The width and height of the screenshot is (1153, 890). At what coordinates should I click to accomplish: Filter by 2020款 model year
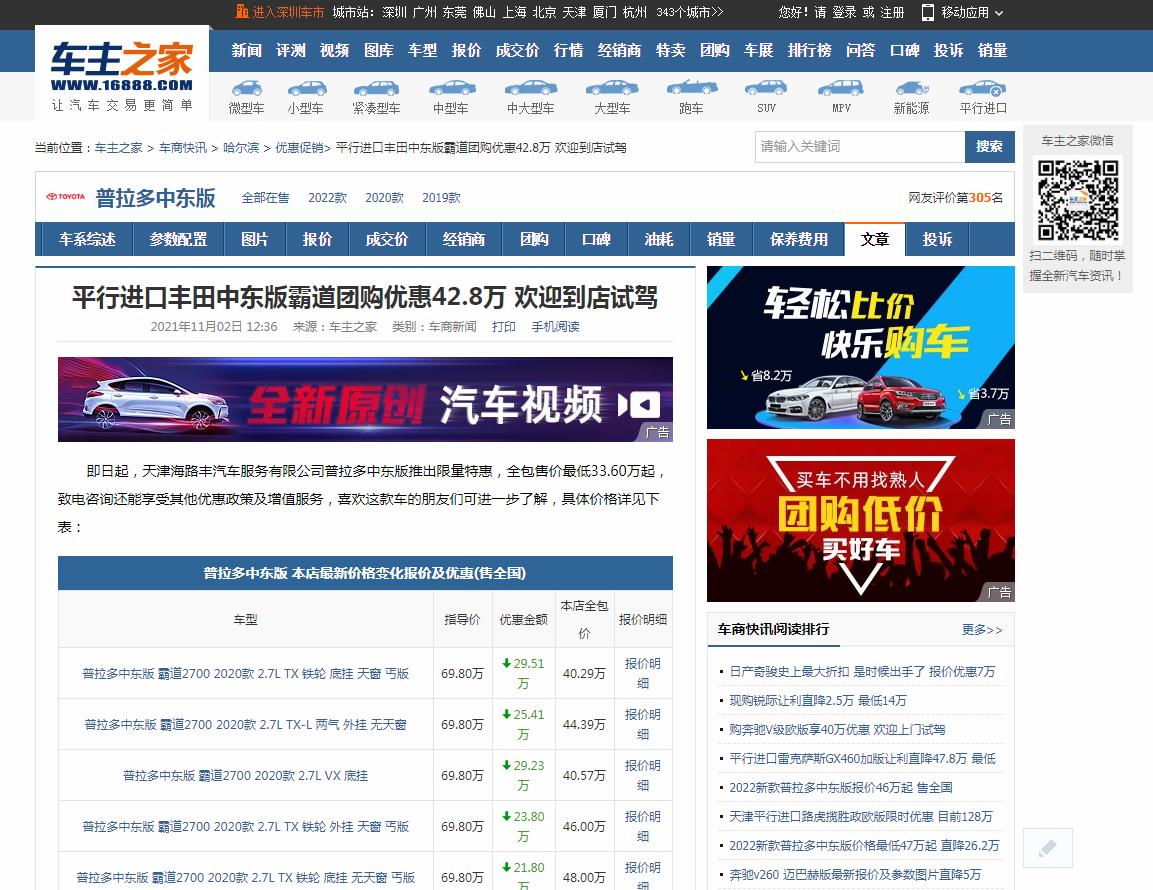[x=385, y=198]
